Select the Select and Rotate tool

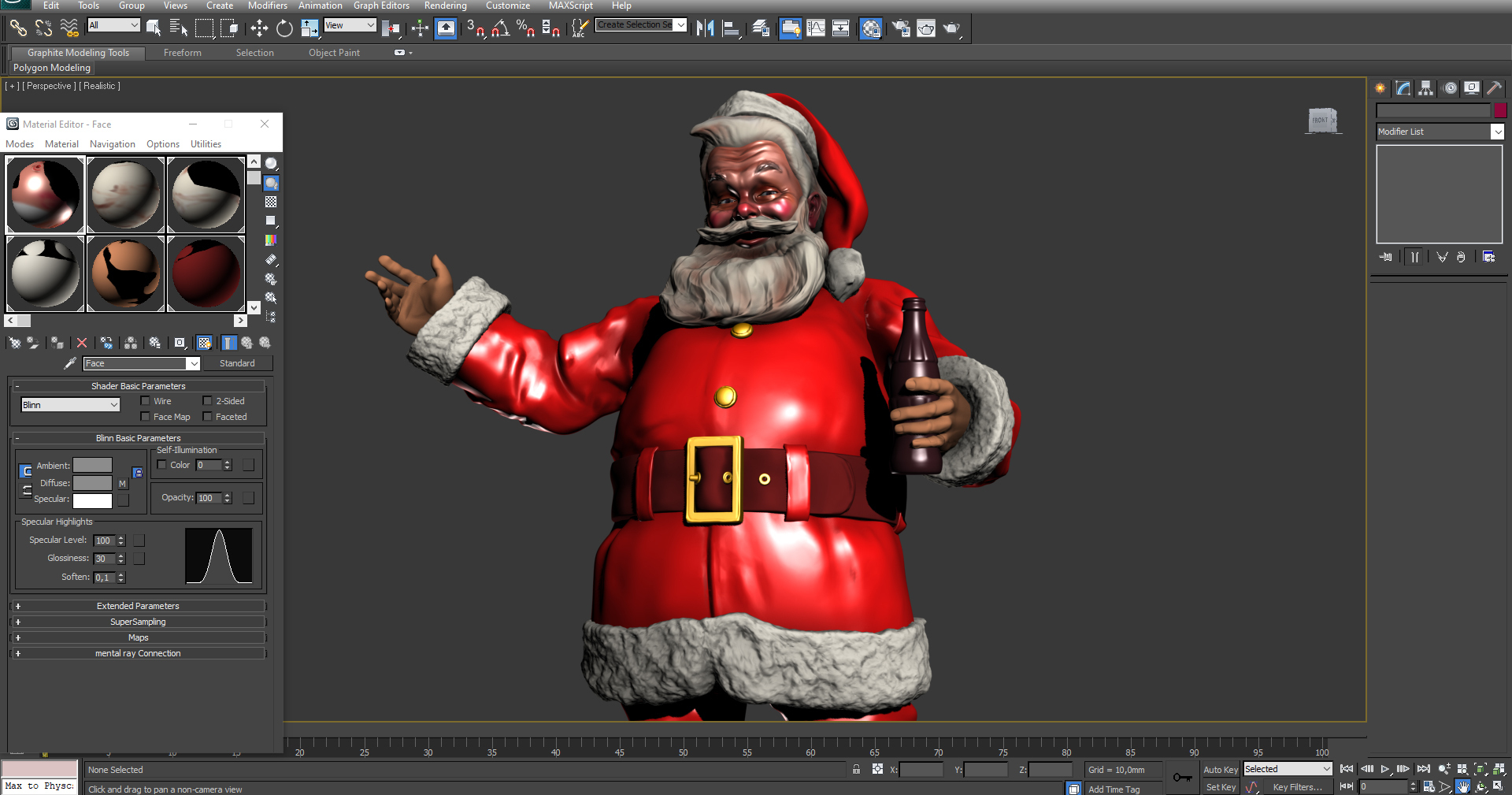click(x=283, y=28)
